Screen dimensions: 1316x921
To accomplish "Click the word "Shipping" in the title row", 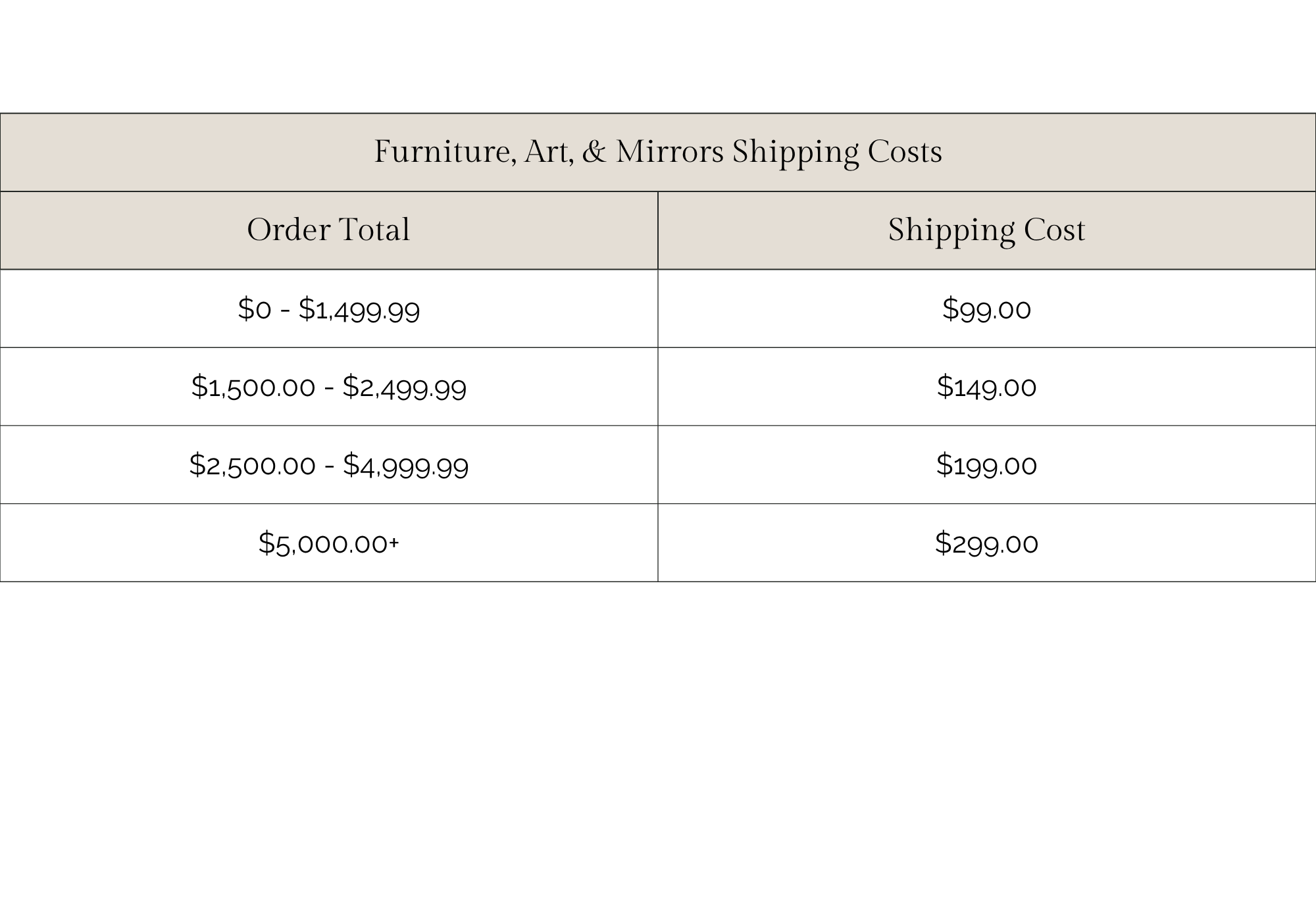I will (796, 152).
